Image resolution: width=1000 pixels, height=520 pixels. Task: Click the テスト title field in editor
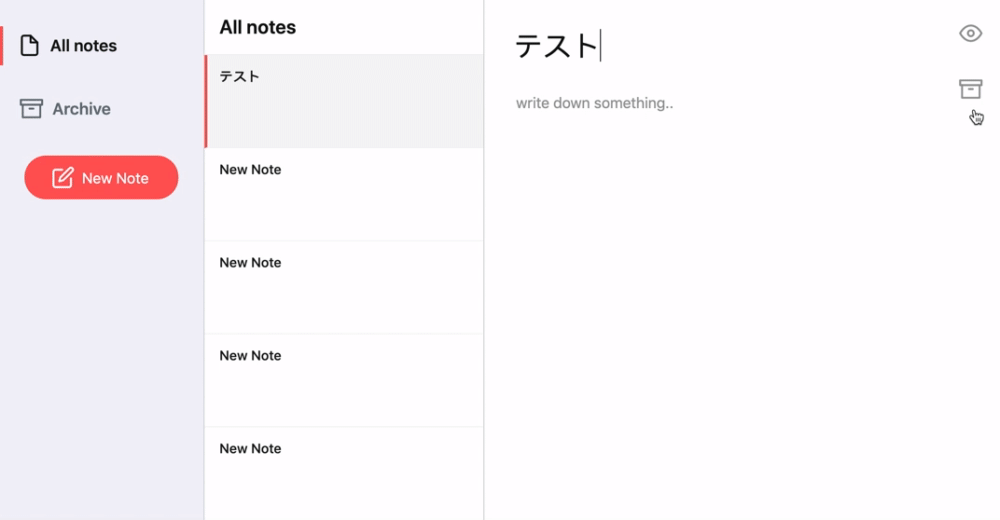point(556,46)
